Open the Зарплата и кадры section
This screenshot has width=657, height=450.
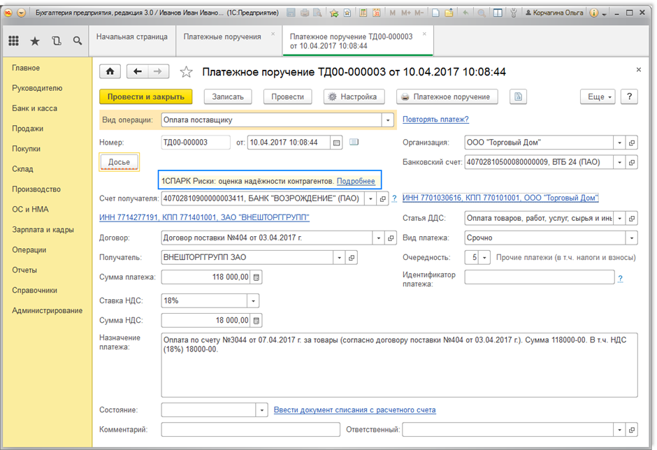(x=43, y=230)
